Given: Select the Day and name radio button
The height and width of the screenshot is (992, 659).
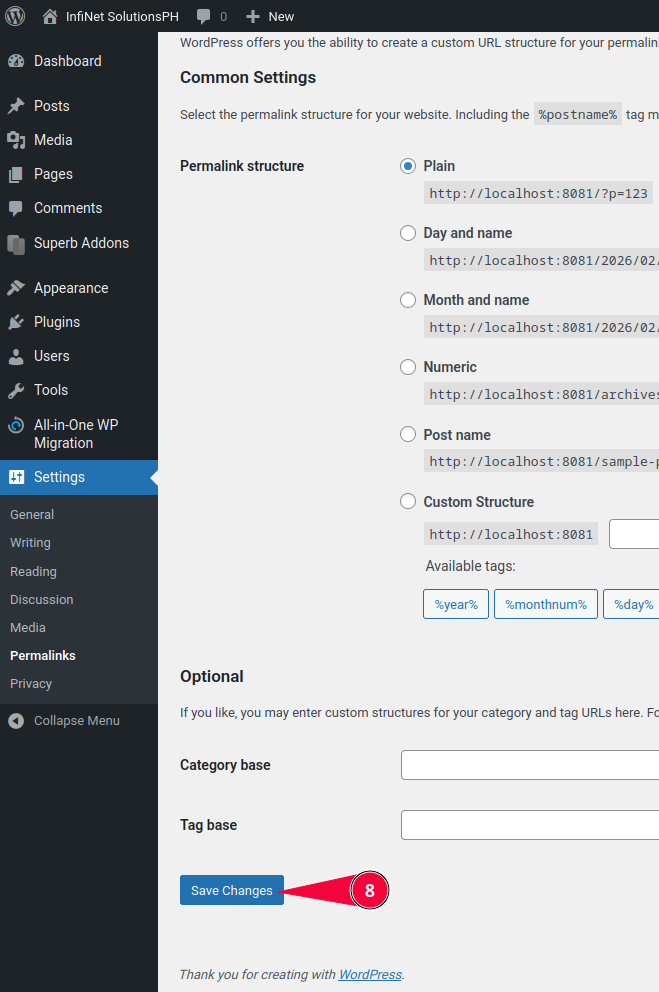Looking at the screenshot, I should (x=408, y=233).
